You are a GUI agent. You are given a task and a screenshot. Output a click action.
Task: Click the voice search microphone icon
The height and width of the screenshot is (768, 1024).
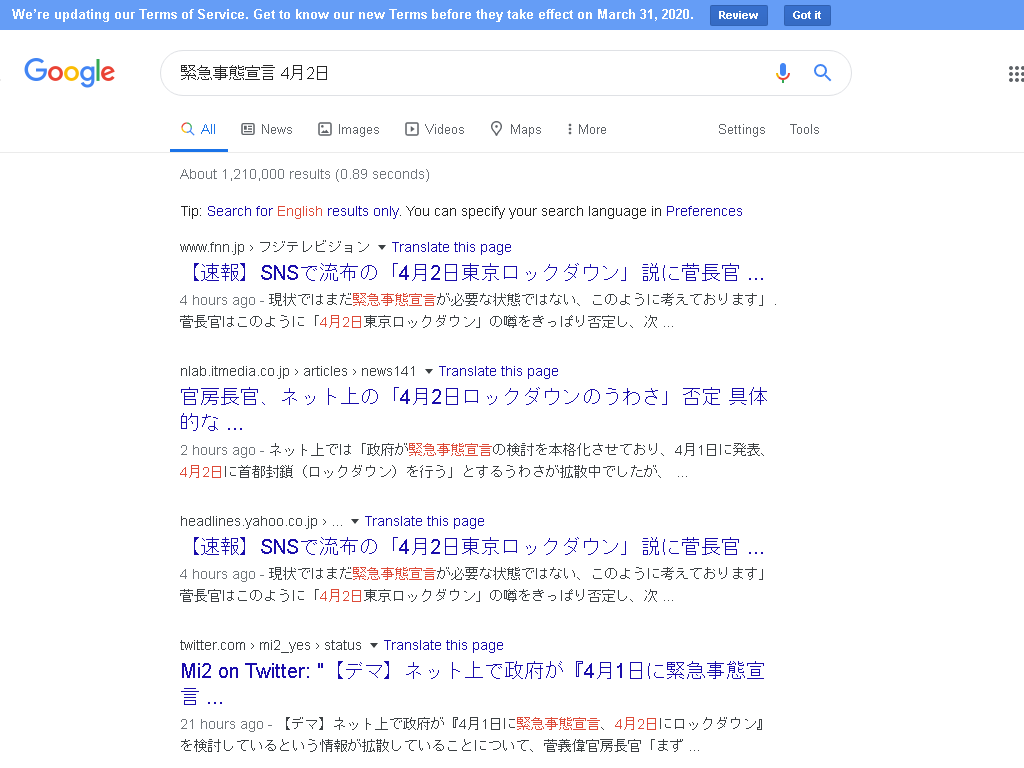(x=782, y=73)
